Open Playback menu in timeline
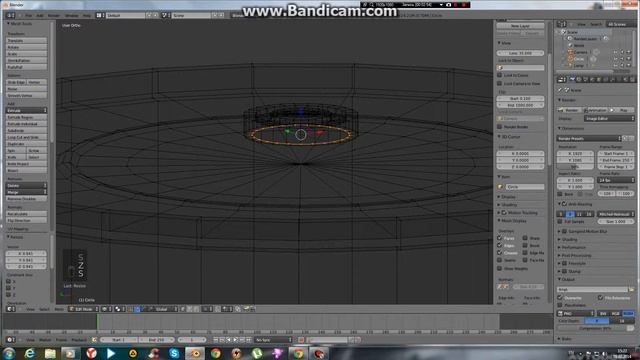 pyautogui.click(x=79, y=340)
